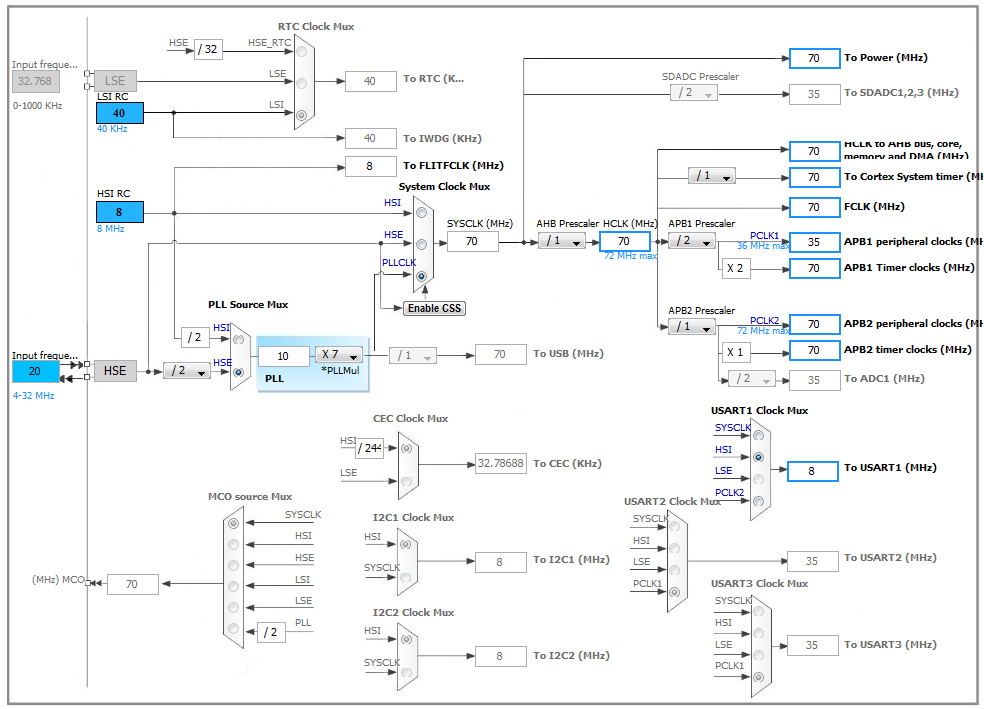The width and height of the screenshot is (984, 709).
Task: Click the LSE oscillator block
Action: coord(115,81)
